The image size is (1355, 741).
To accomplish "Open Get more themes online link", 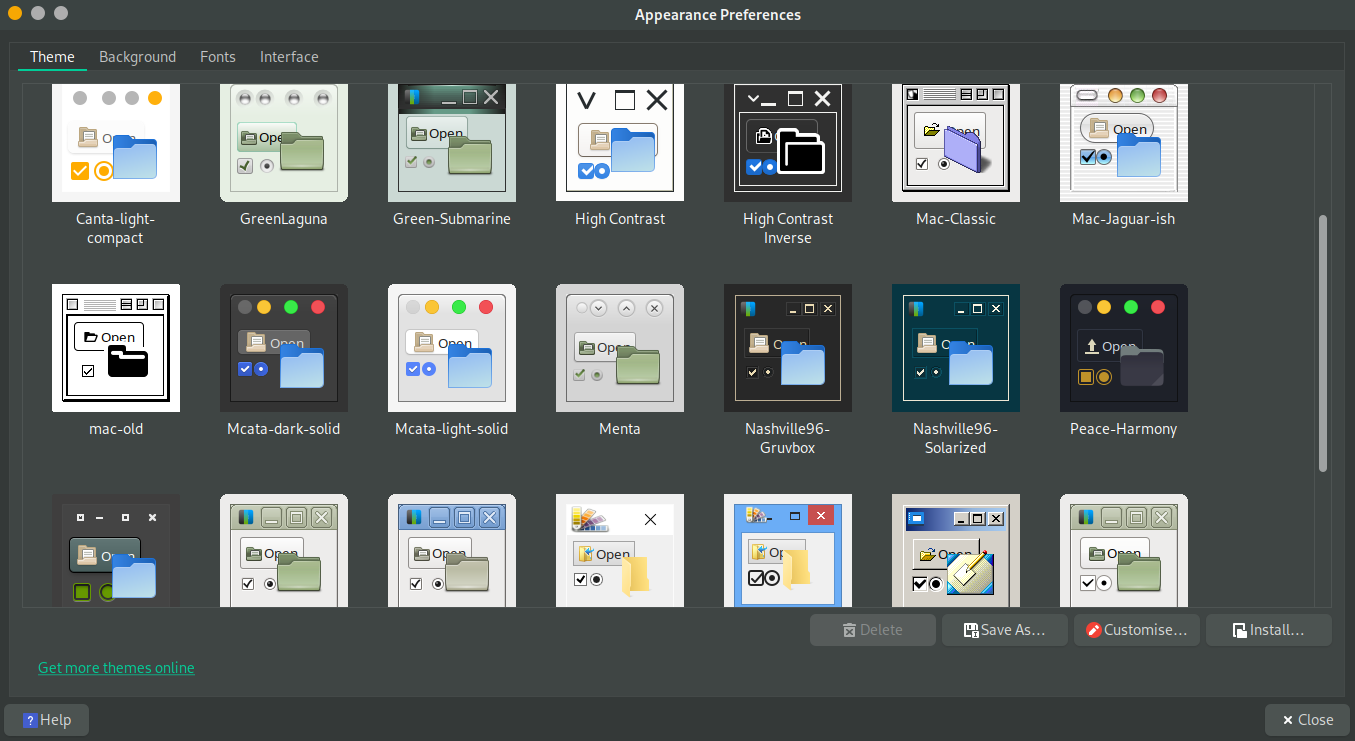I will point(116,667).
